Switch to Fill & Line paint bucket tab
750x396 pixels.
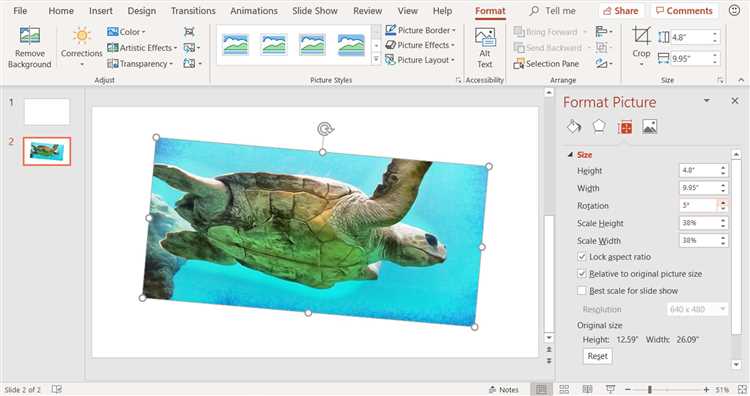click(x=574, y=127)
